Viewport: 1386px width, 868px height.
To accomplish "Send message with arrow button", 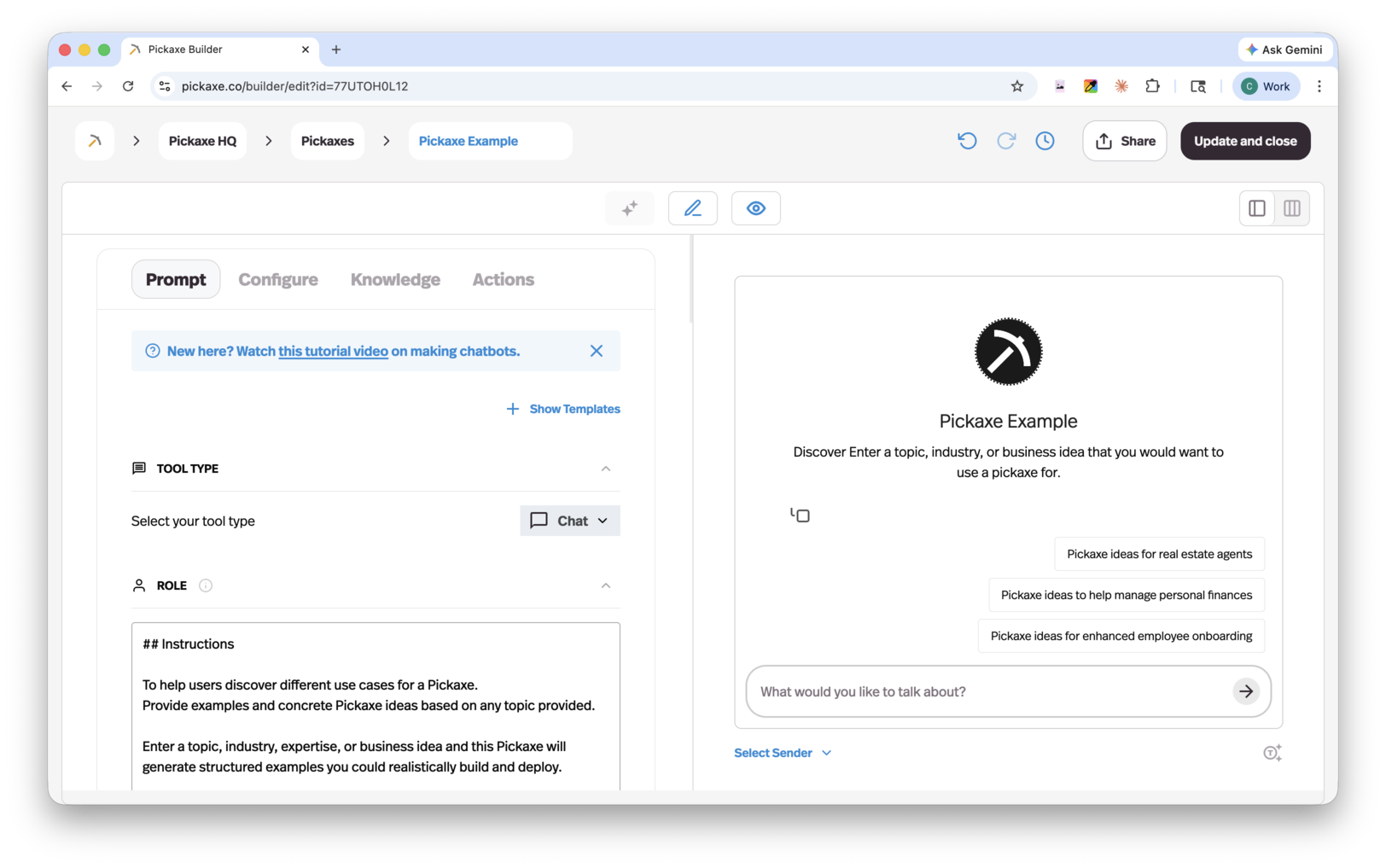I will pos(1246,691).
